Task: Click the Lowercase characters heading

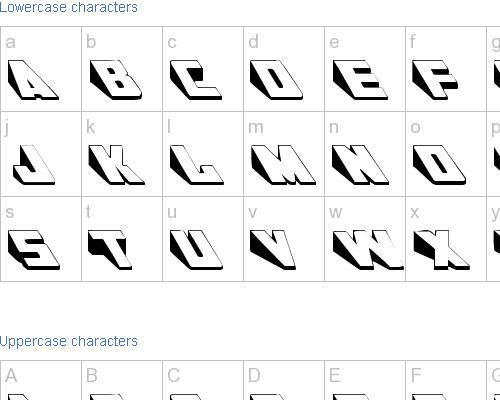Action: 68,7
